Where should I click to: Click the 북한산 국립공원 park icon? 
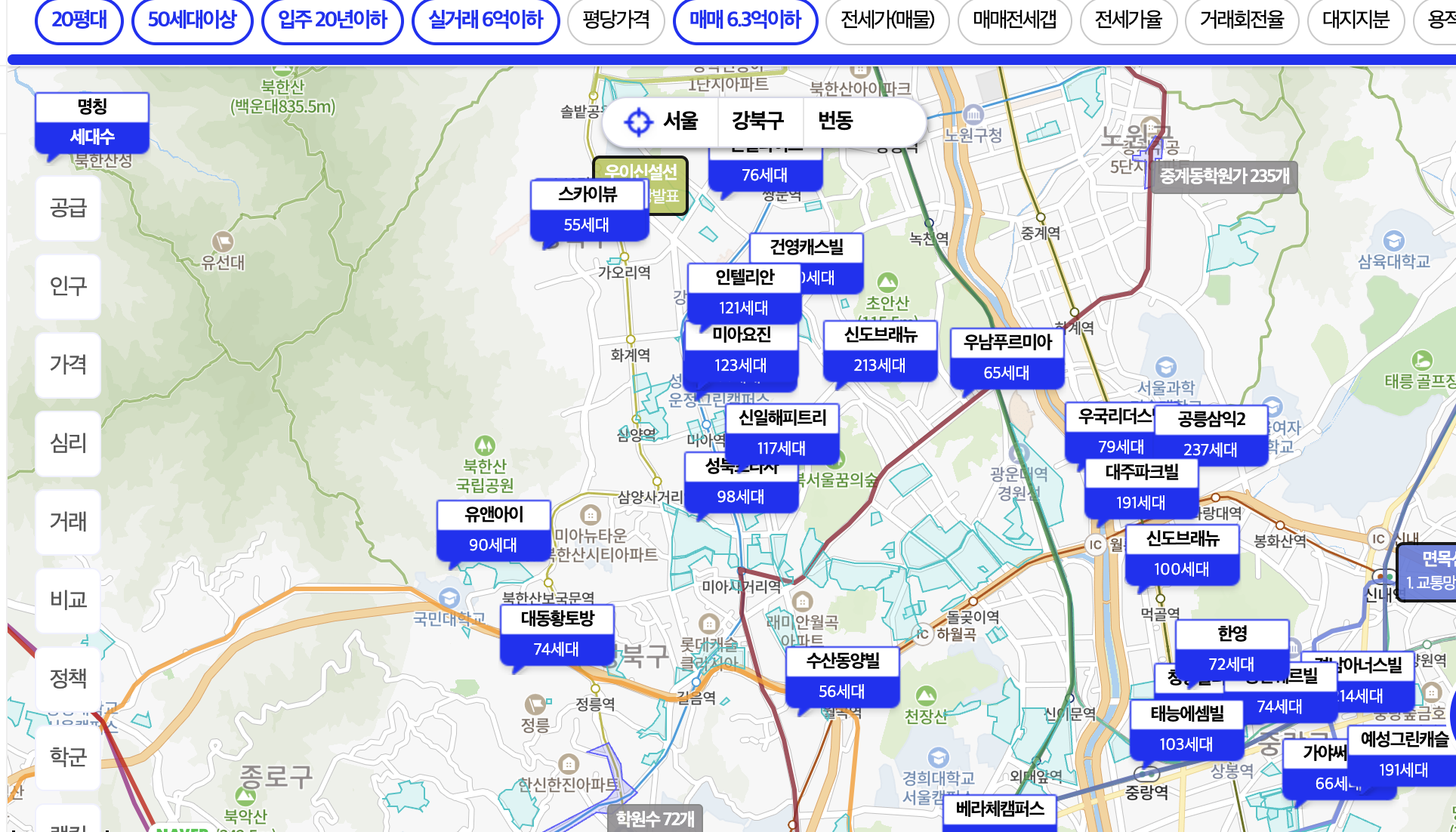click(485, 445)
